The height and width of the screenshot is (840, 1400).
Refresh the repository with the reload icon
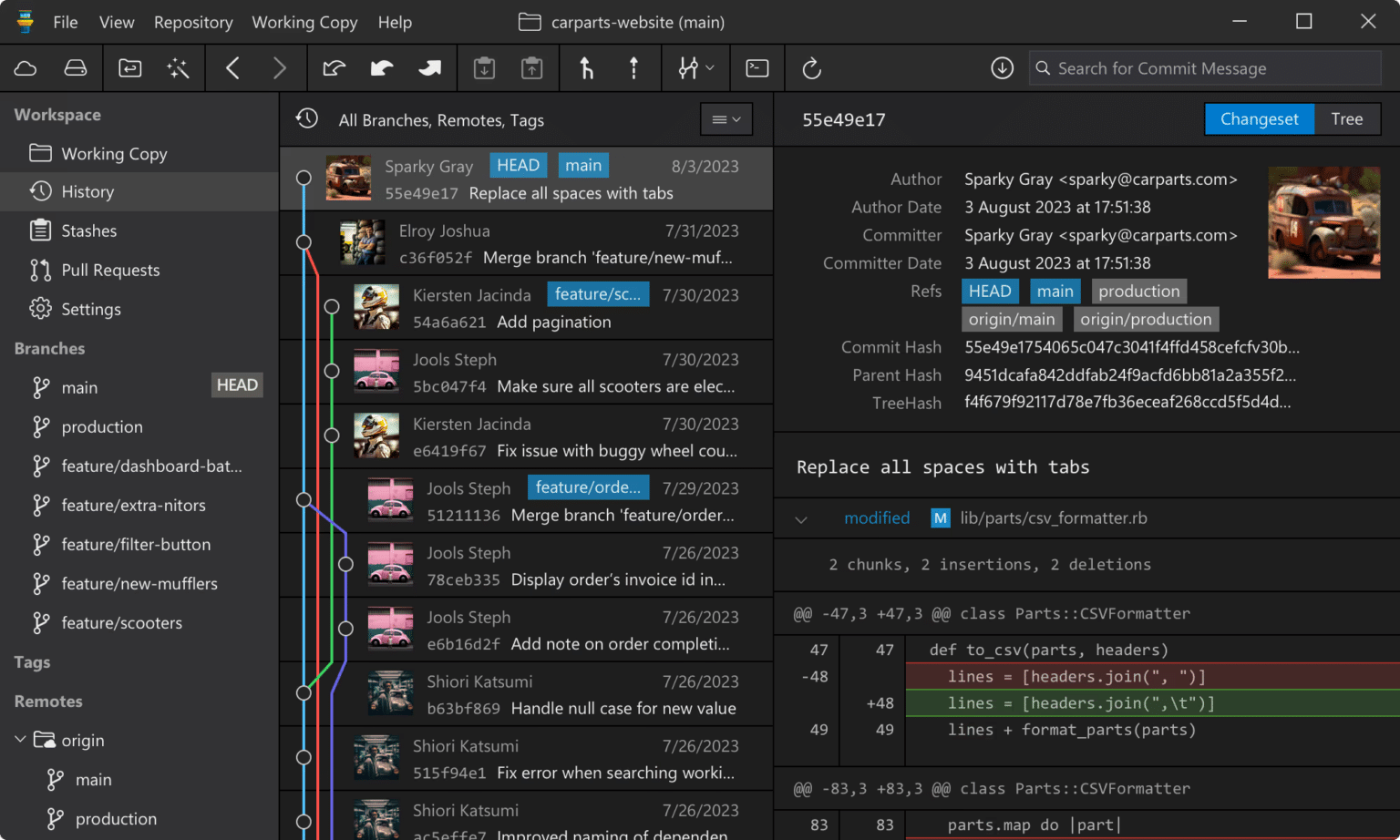pos(810,67)
